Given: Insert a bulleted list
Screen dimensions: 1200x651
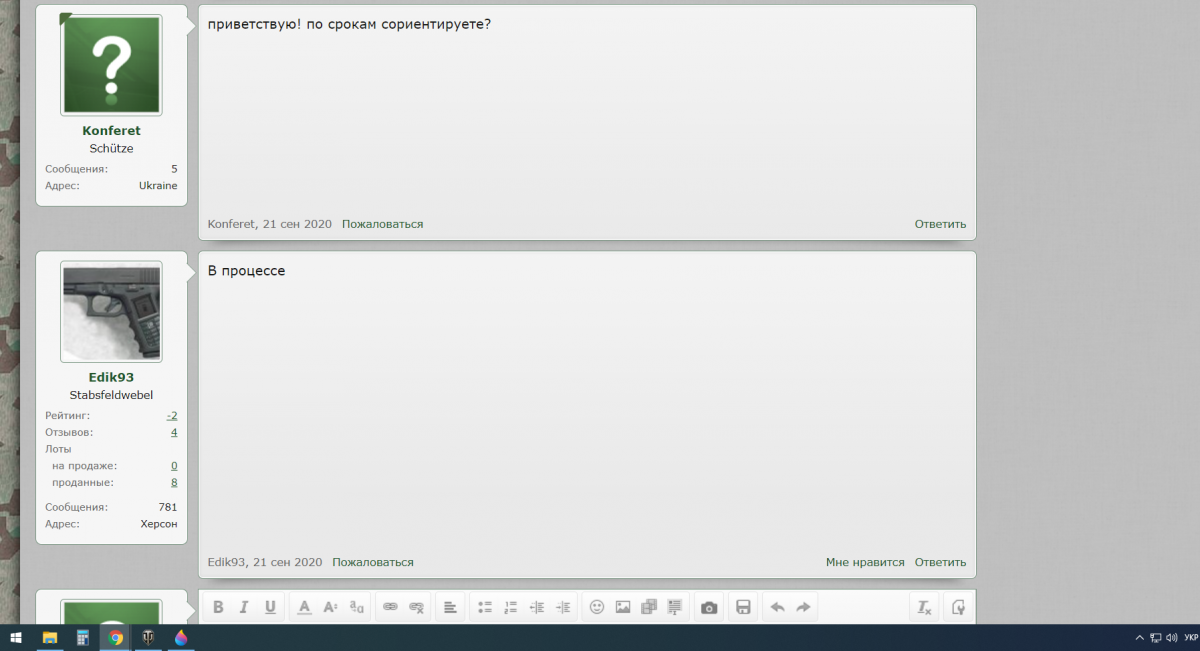Looking at the screenshot, I should pos(485,607).
